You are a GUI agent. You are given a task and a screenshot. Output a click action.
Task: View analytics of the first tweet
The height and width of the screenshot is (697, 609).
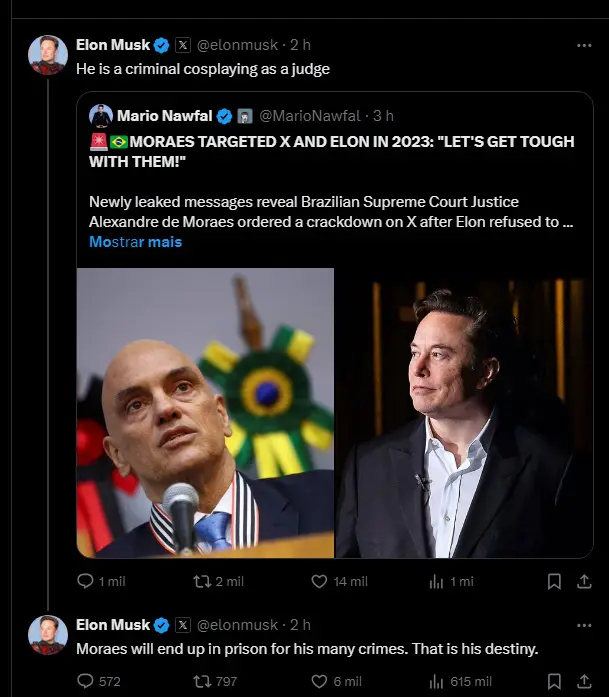pyautogui.click(x=437, y=581)
